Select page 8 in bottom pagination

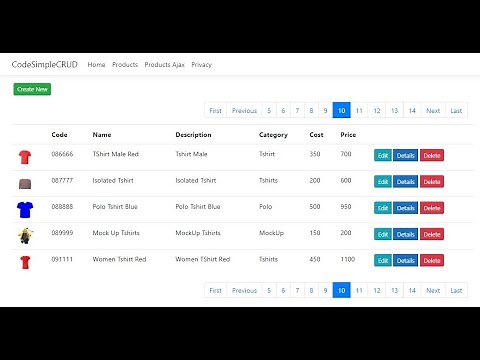(x=311, y=290)
